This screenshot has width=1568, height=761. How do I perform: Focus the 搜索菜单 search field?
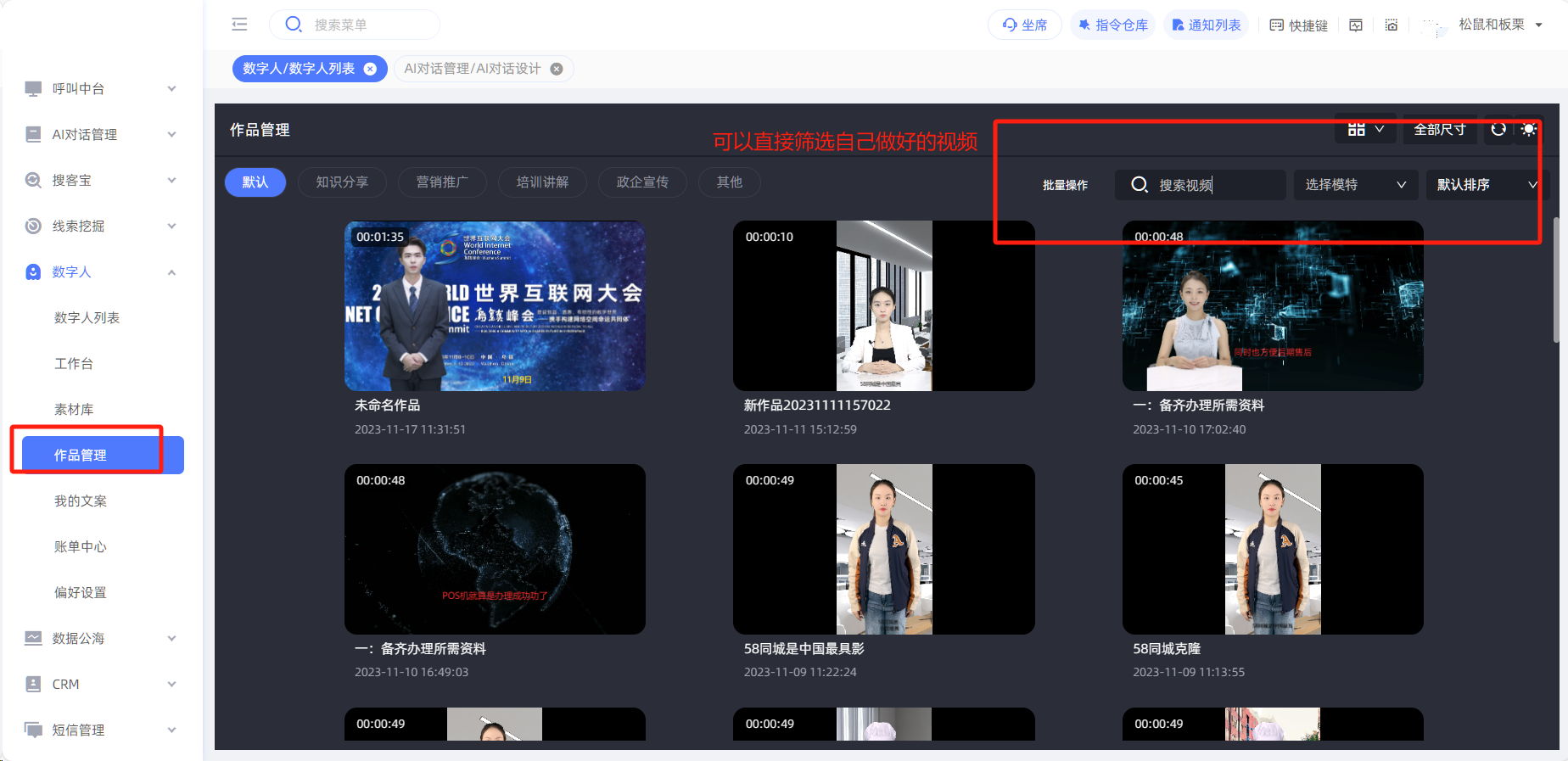355,25
